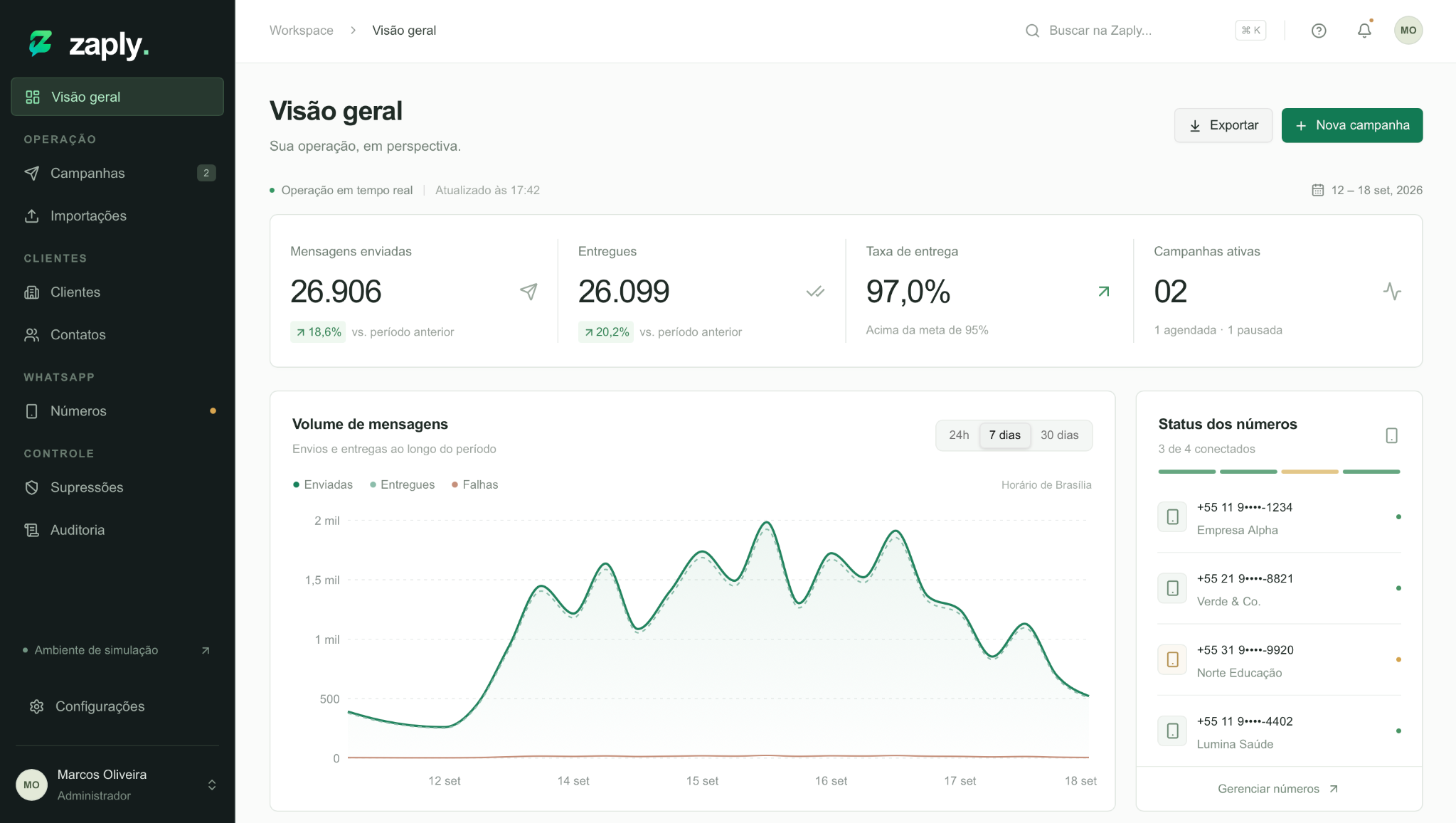Click the arrow icon in Taxa de entrega card
The height and width of the screenshot is (823, 1456).
coord(1104,292)
